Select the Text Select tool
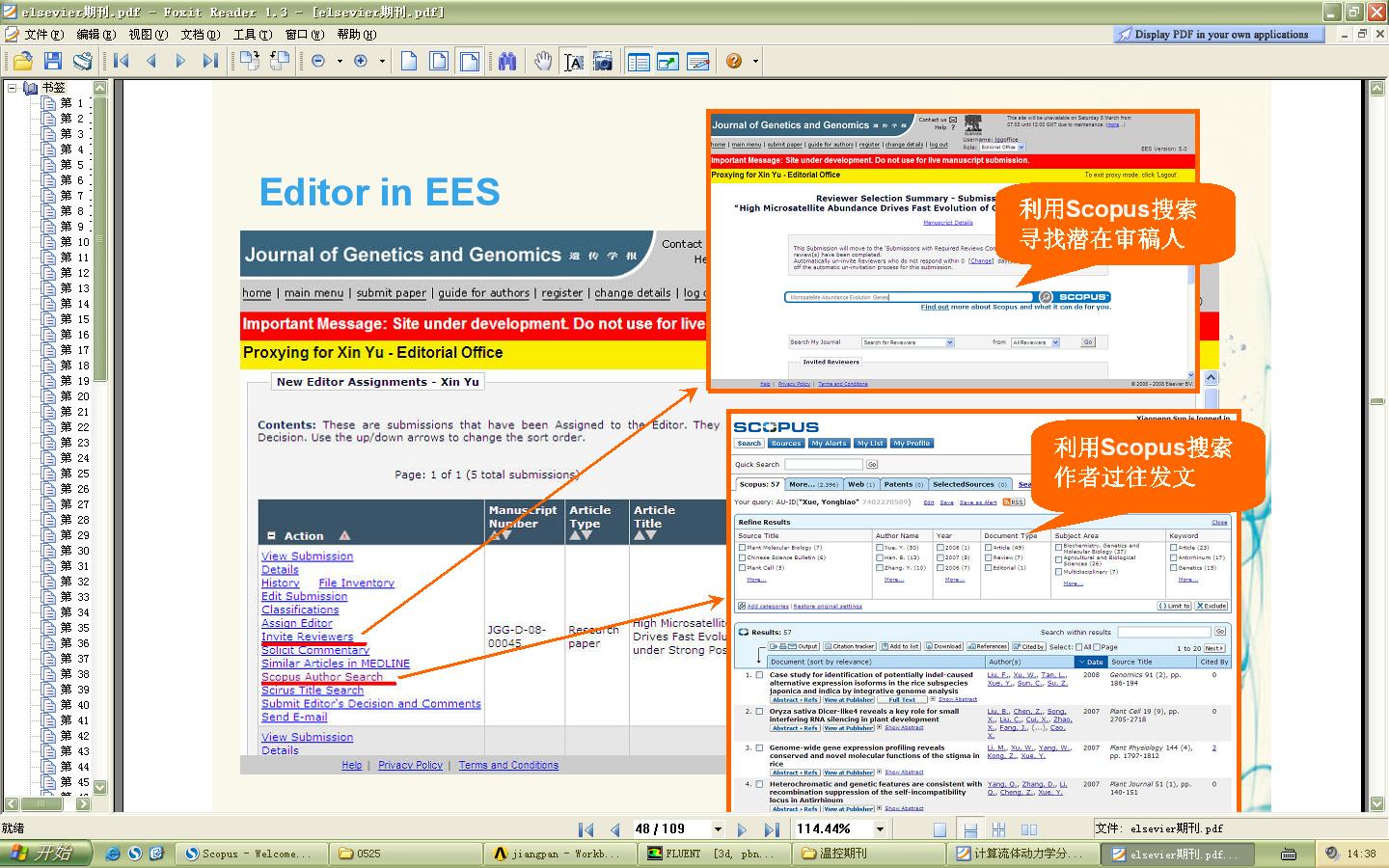Viewport: 1389px width, 868px height. pyautogui.click(x=574, y=61)
